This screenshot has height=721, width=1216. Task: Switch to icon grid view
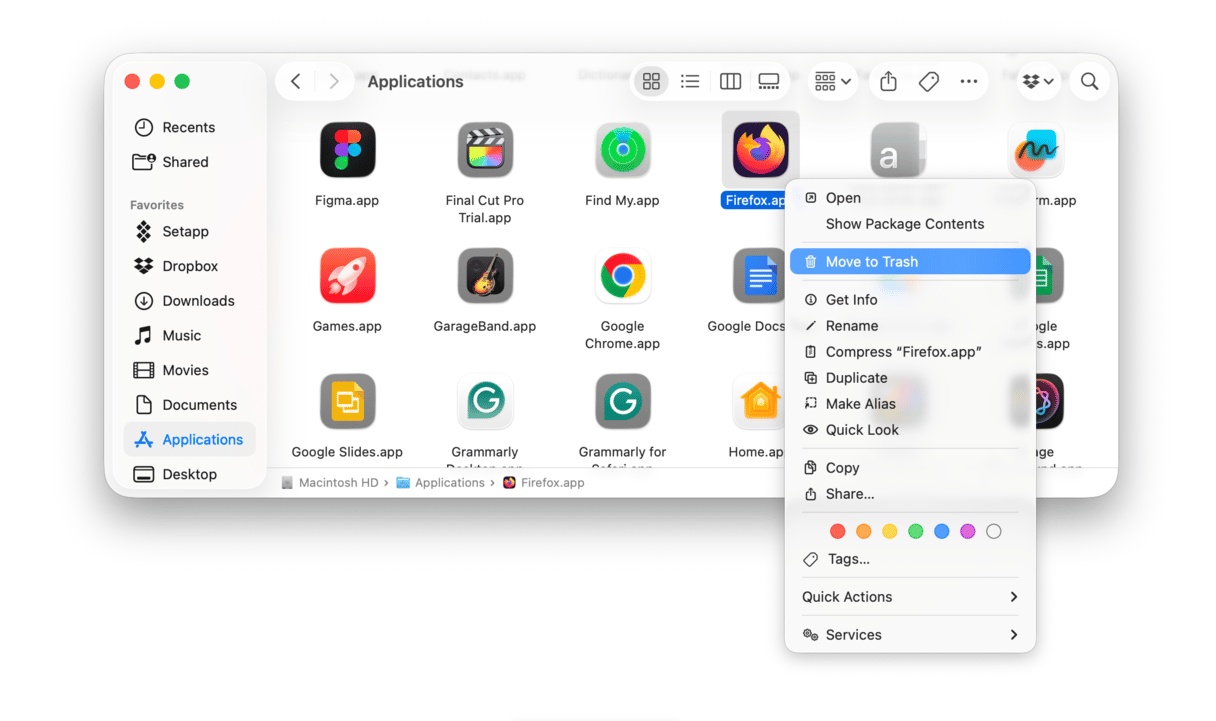pyautogui.click(x=651, y=82)
